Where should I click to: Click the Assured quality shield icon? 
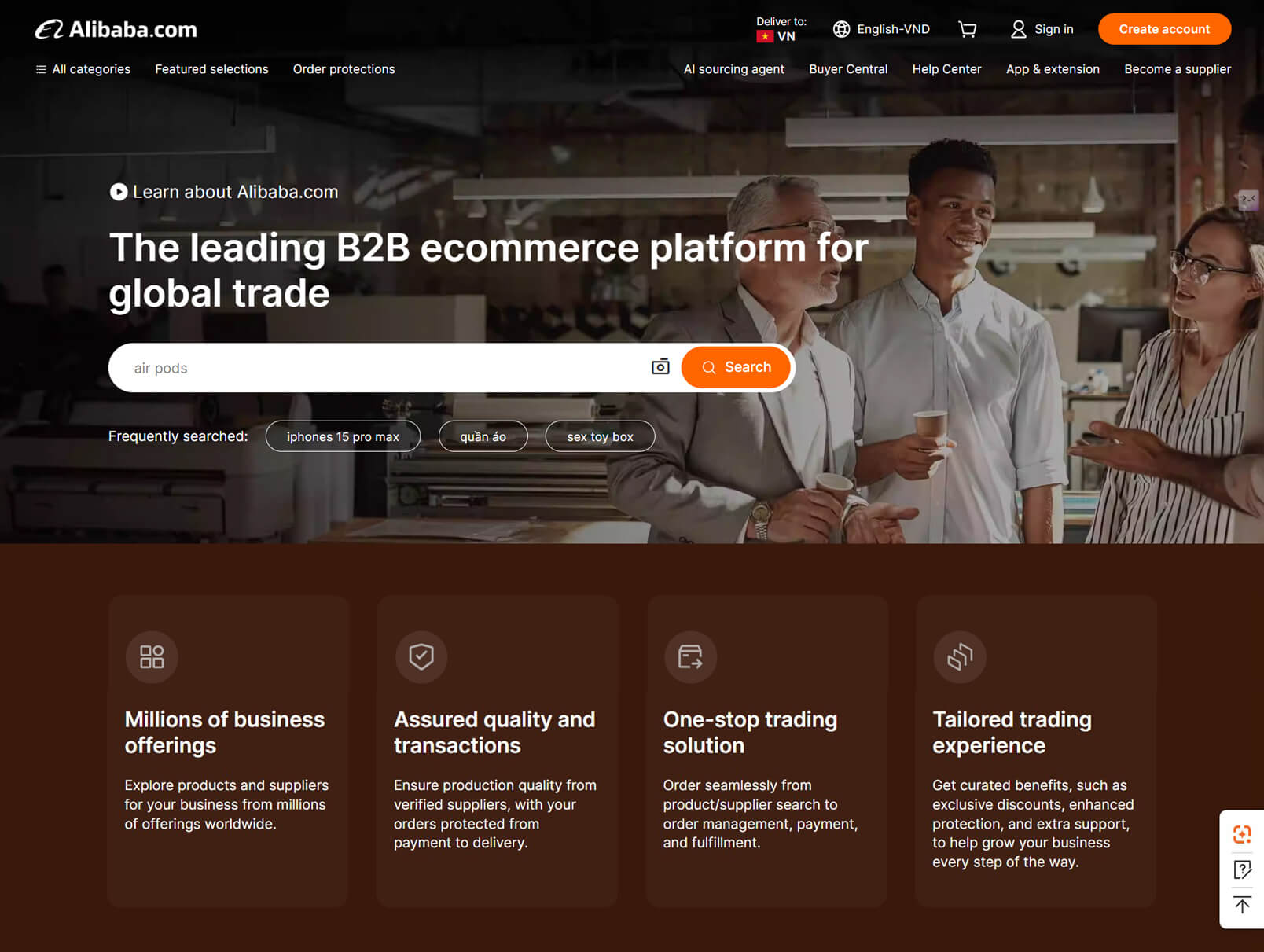pos(421,656)
